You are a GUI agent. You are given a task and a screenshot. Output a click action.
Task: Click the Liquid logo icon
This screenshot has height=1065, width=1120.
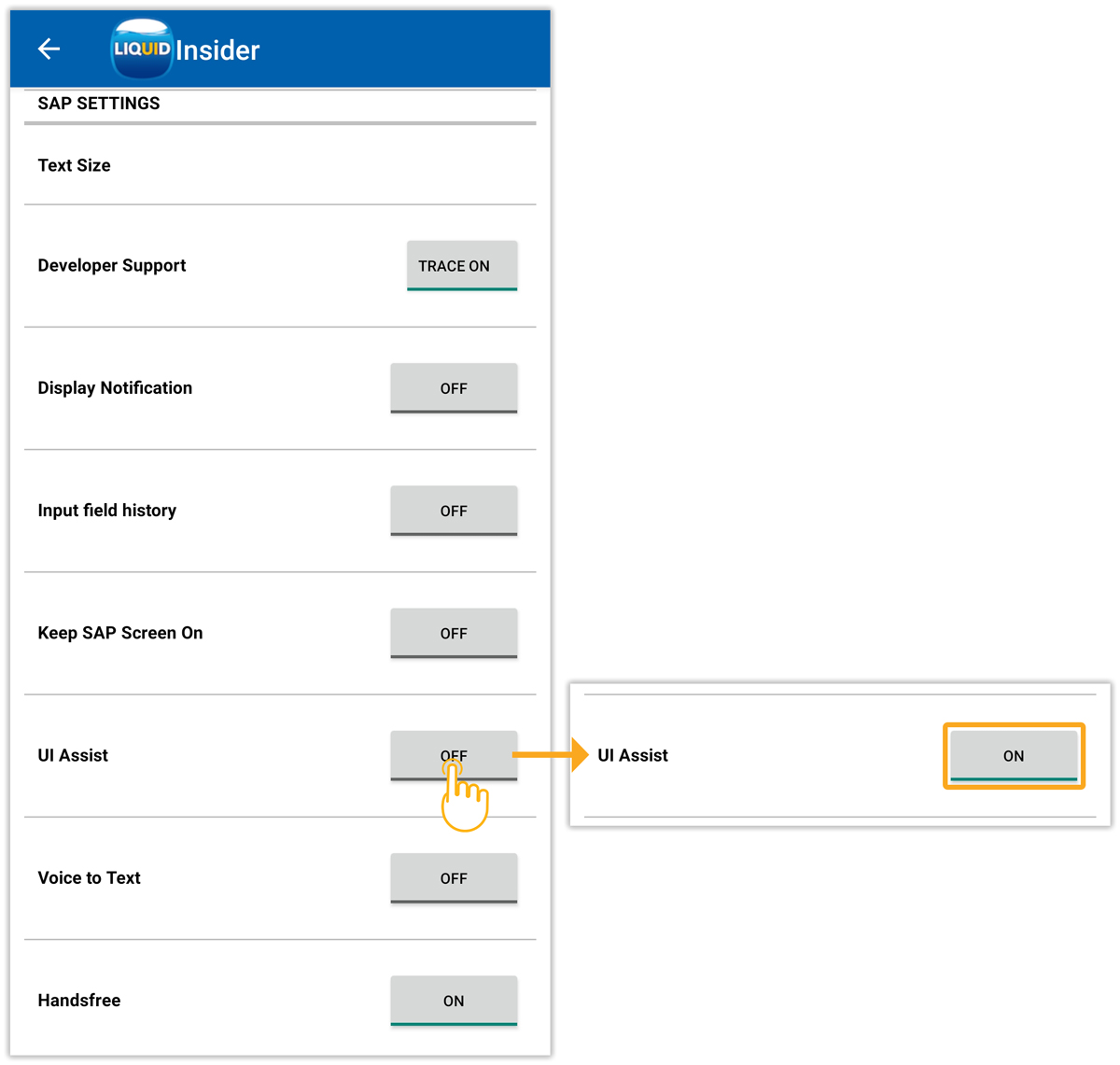(x=141, y=49)
